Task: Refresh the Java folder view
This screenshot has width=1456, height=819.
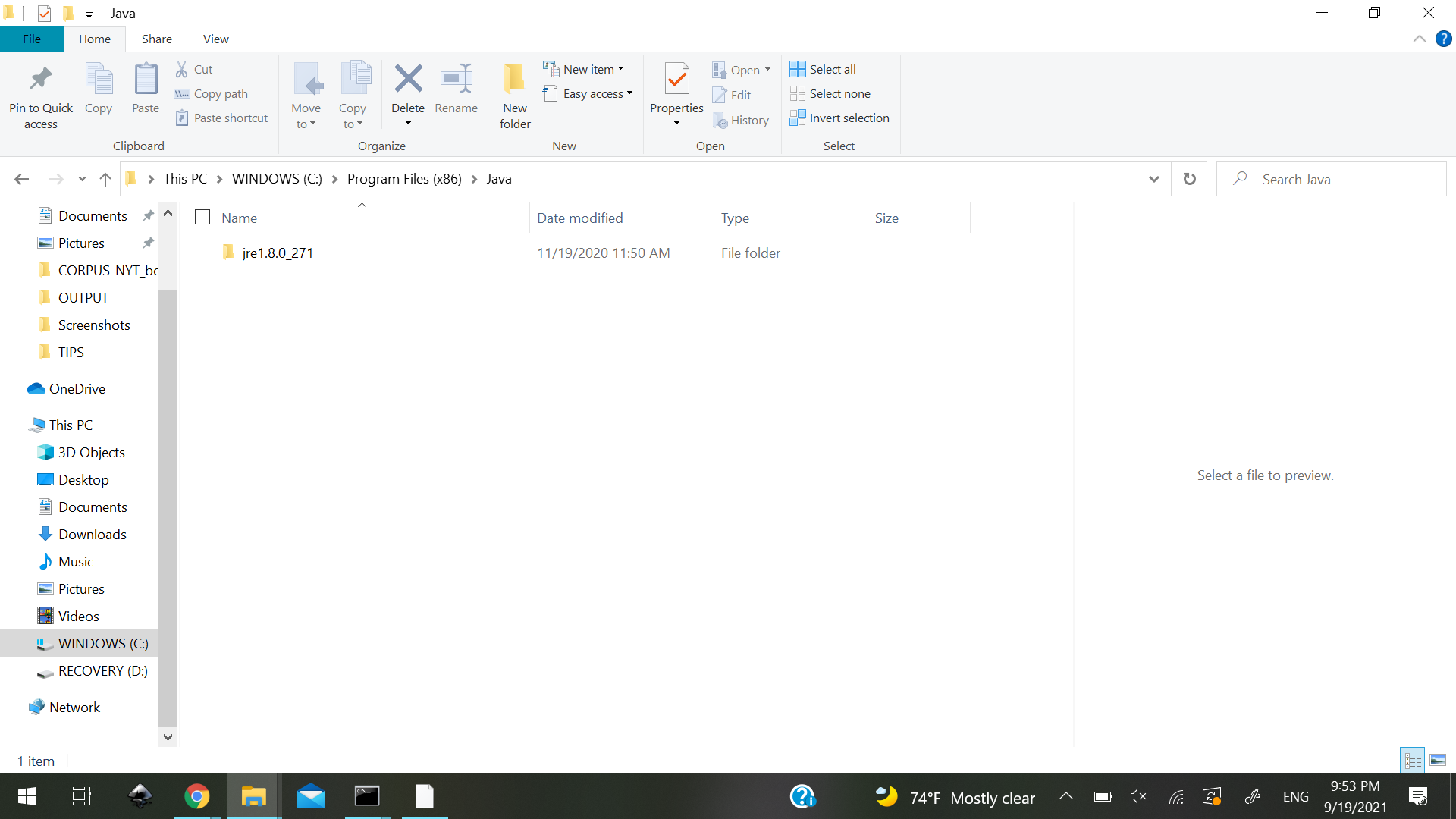Action: click(1189, 179)
